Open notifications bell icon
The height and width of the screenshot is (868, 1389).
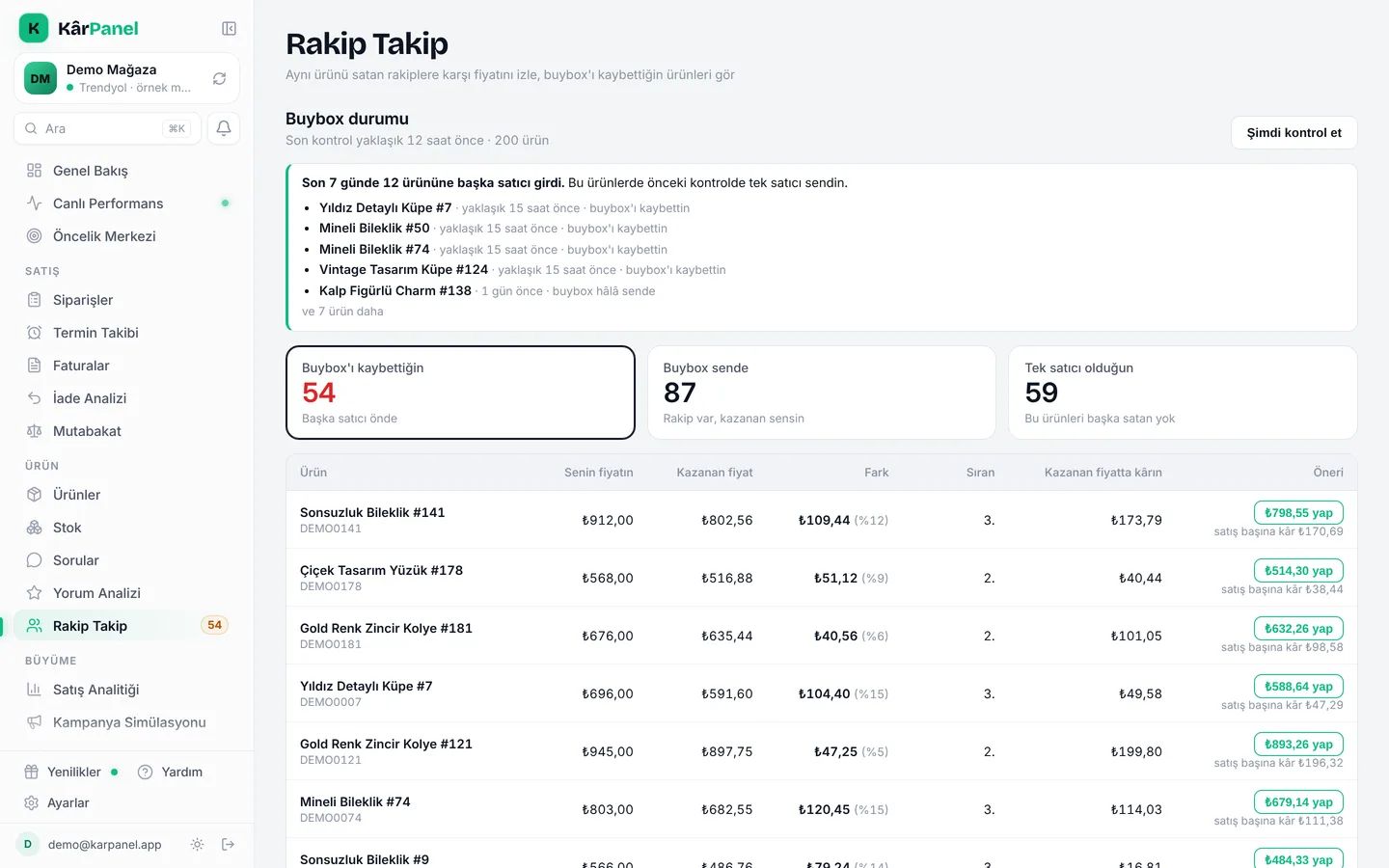pos(224,128)
